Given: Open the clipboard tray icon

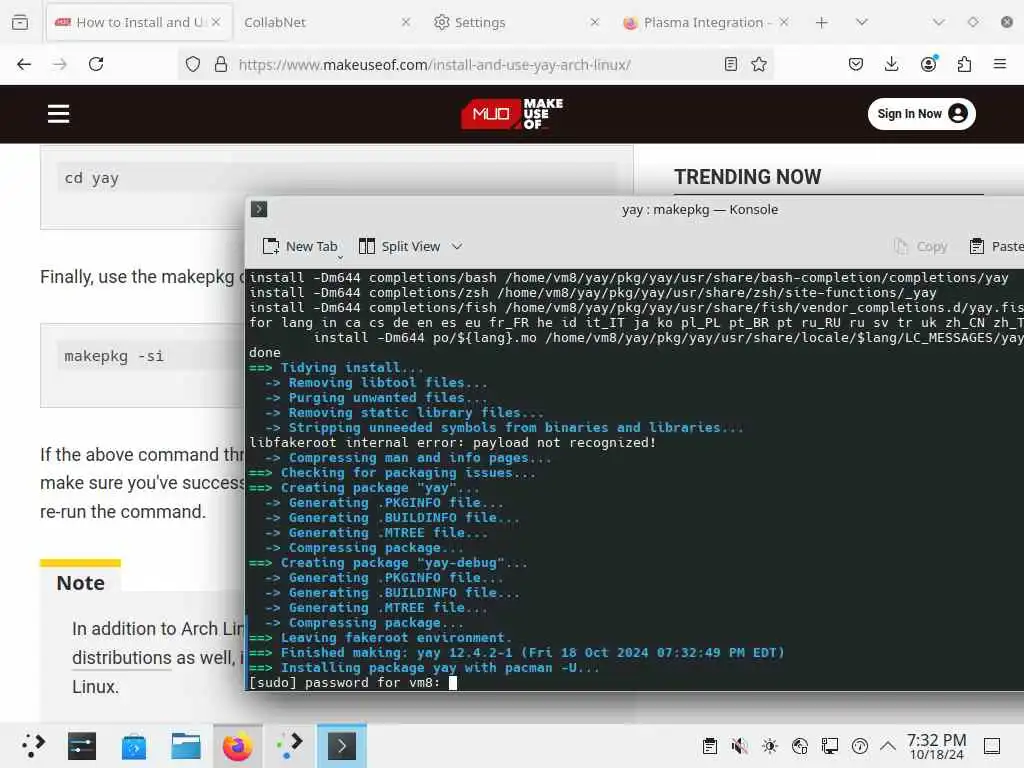Looking at the screenshot, I should (x=710, y=746).
